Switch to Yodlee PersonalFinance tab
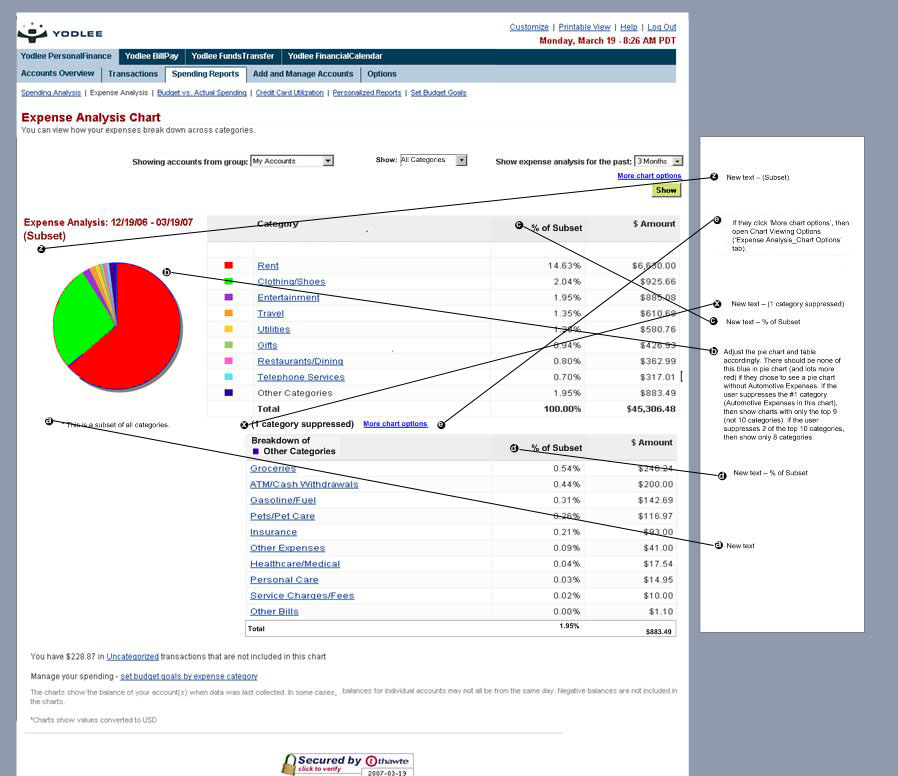The width and height of the screenshot is (898, 776). pyautogui.click(x=66, y=56)
